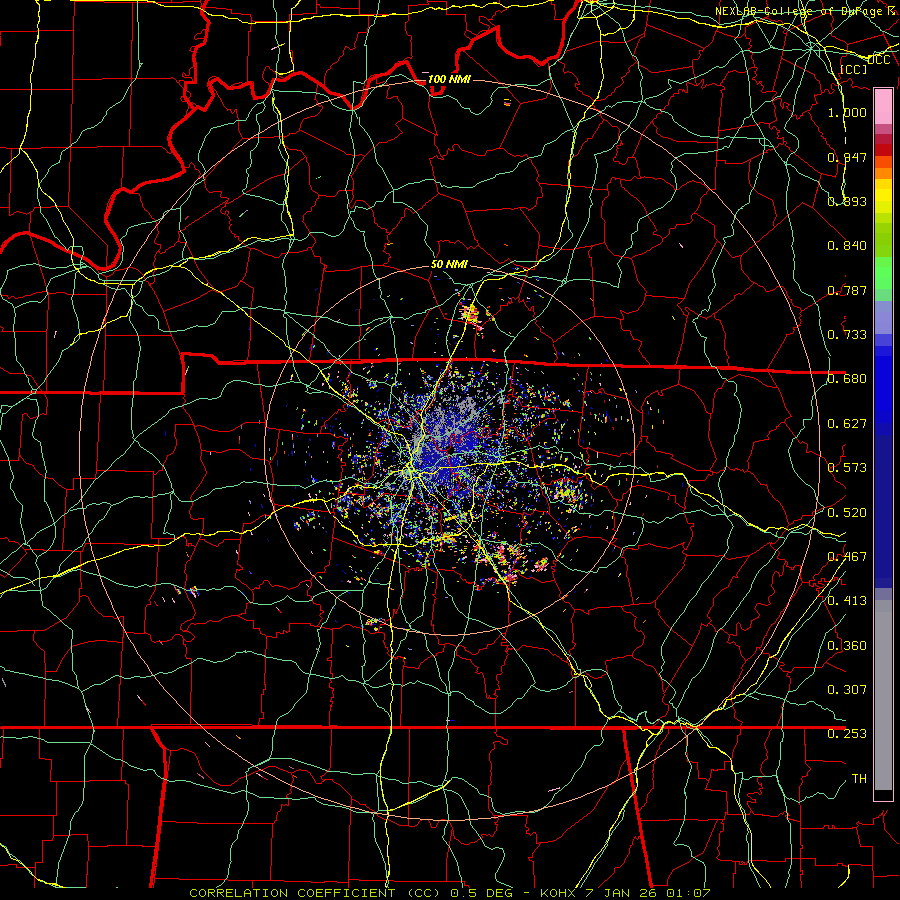Pick the bright green segment of the color scale

[x=883, y=273]
